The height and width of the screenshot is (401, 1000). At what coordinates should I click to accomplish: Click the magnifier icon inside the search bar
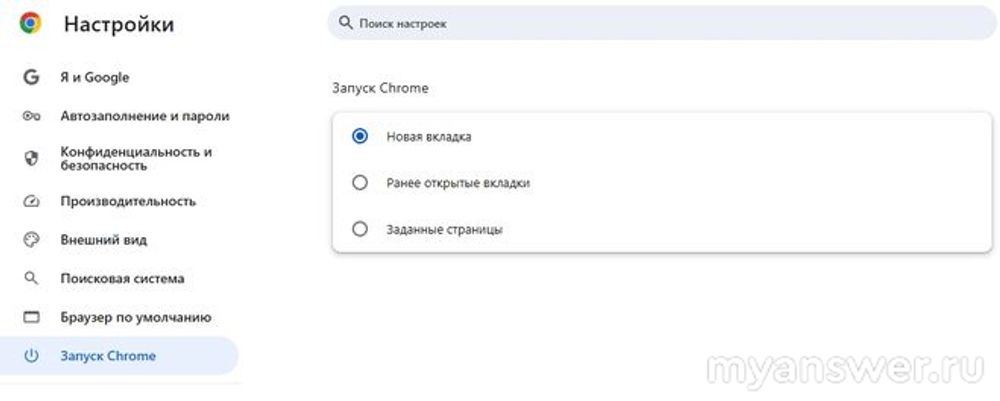coord(346,22)
